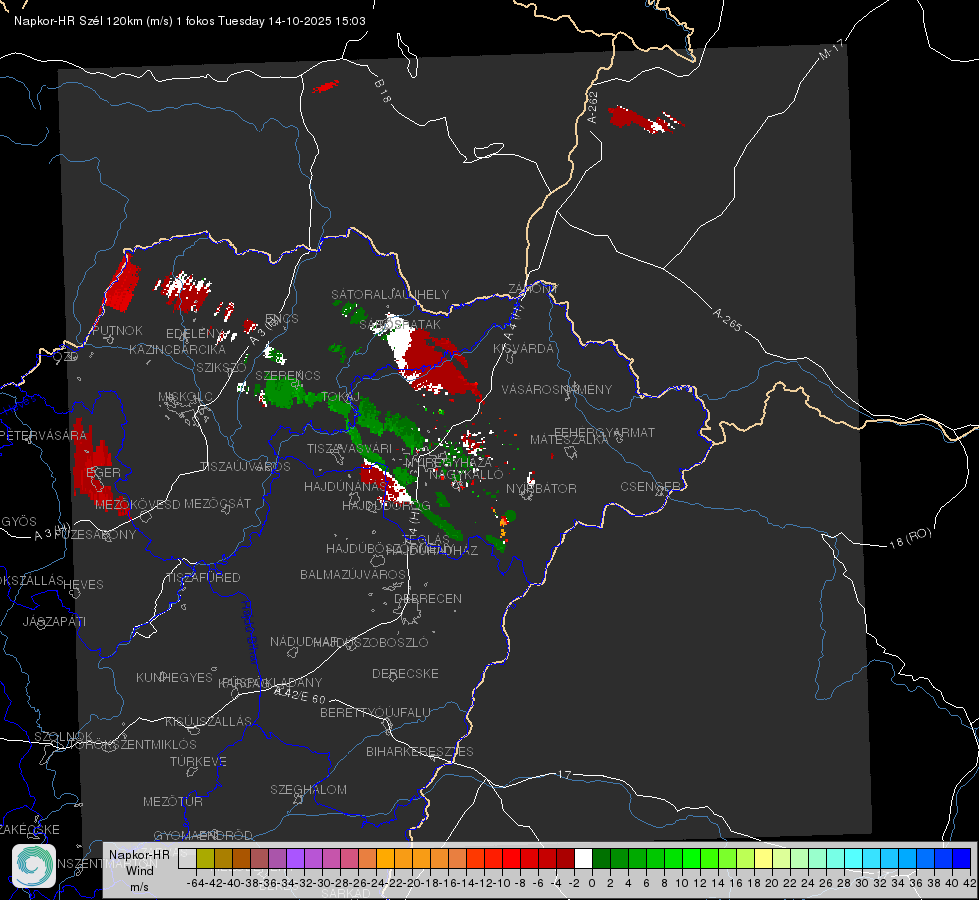Click the HEVES town label
Screen dimensions: 979x900
83,585
